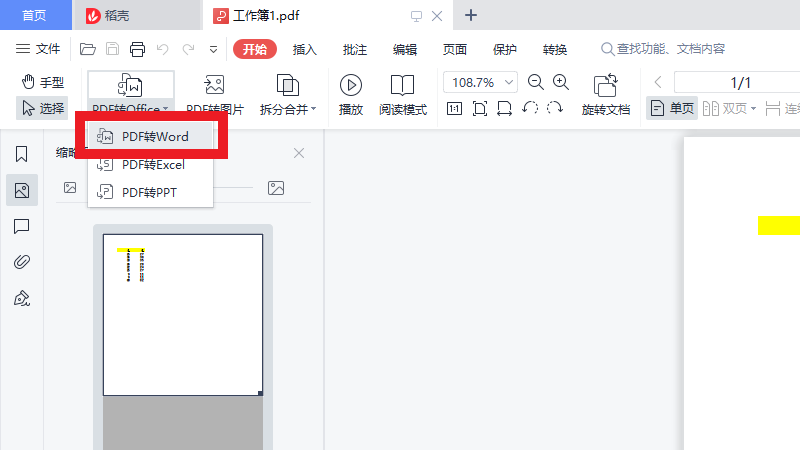Click the Rotate Document (旋转文档) icon

(605, 94)
